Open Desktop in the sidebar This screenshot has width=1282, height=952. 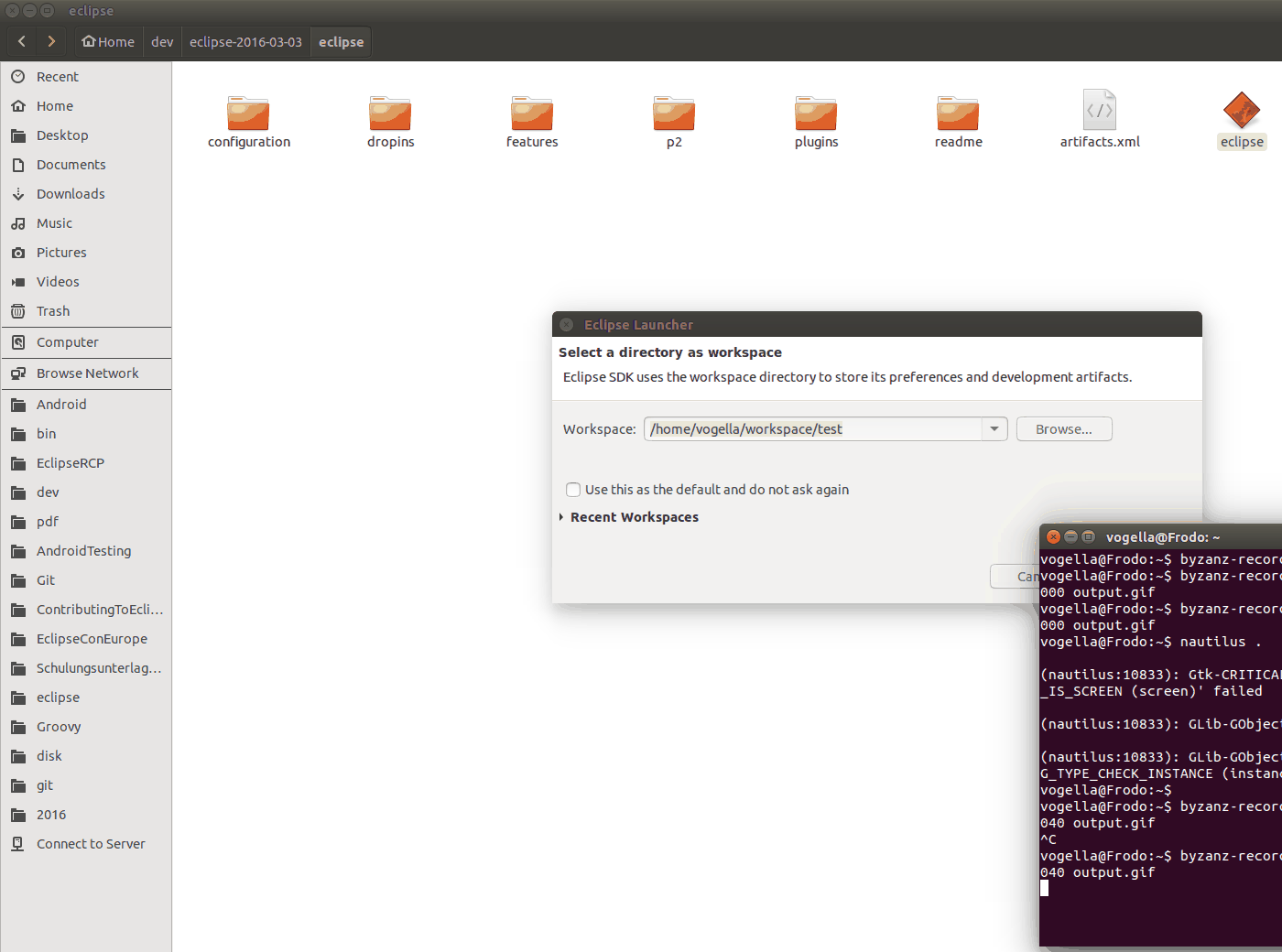(86, 135)
